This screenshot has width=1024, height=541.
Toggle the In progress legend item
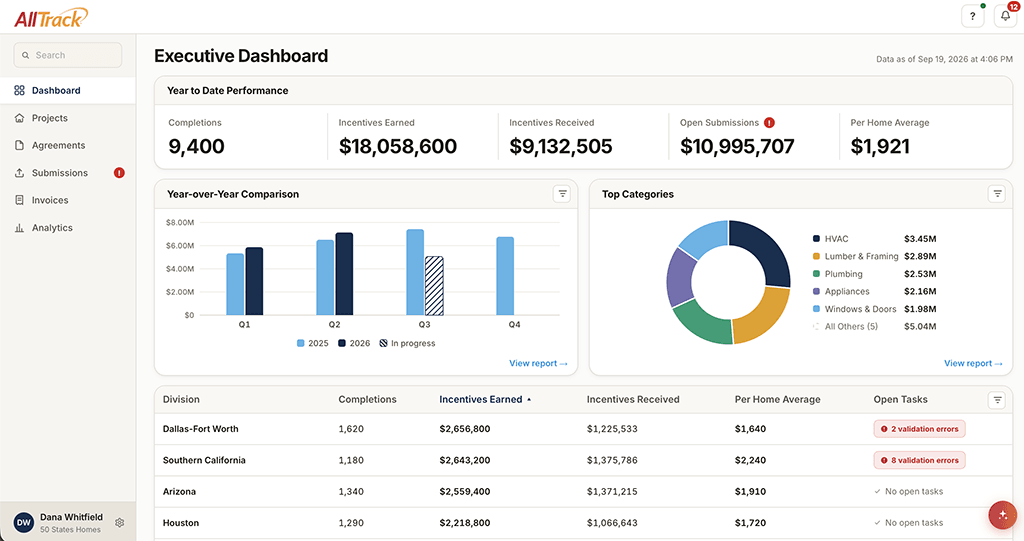[408, 343]
